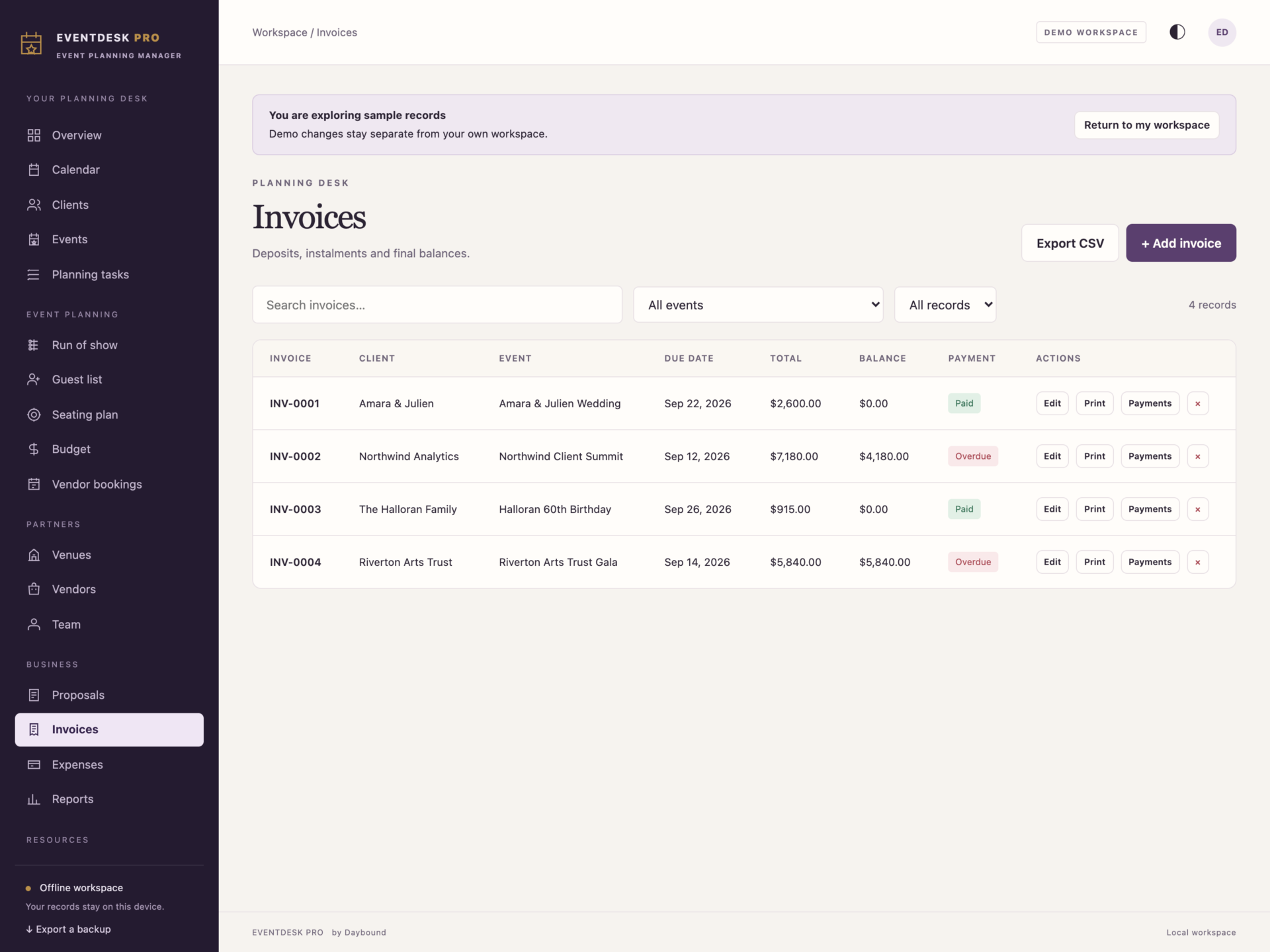Click the Expenses card icon
This screenshot has width=1270, height=952.
(x=34, y=764)
